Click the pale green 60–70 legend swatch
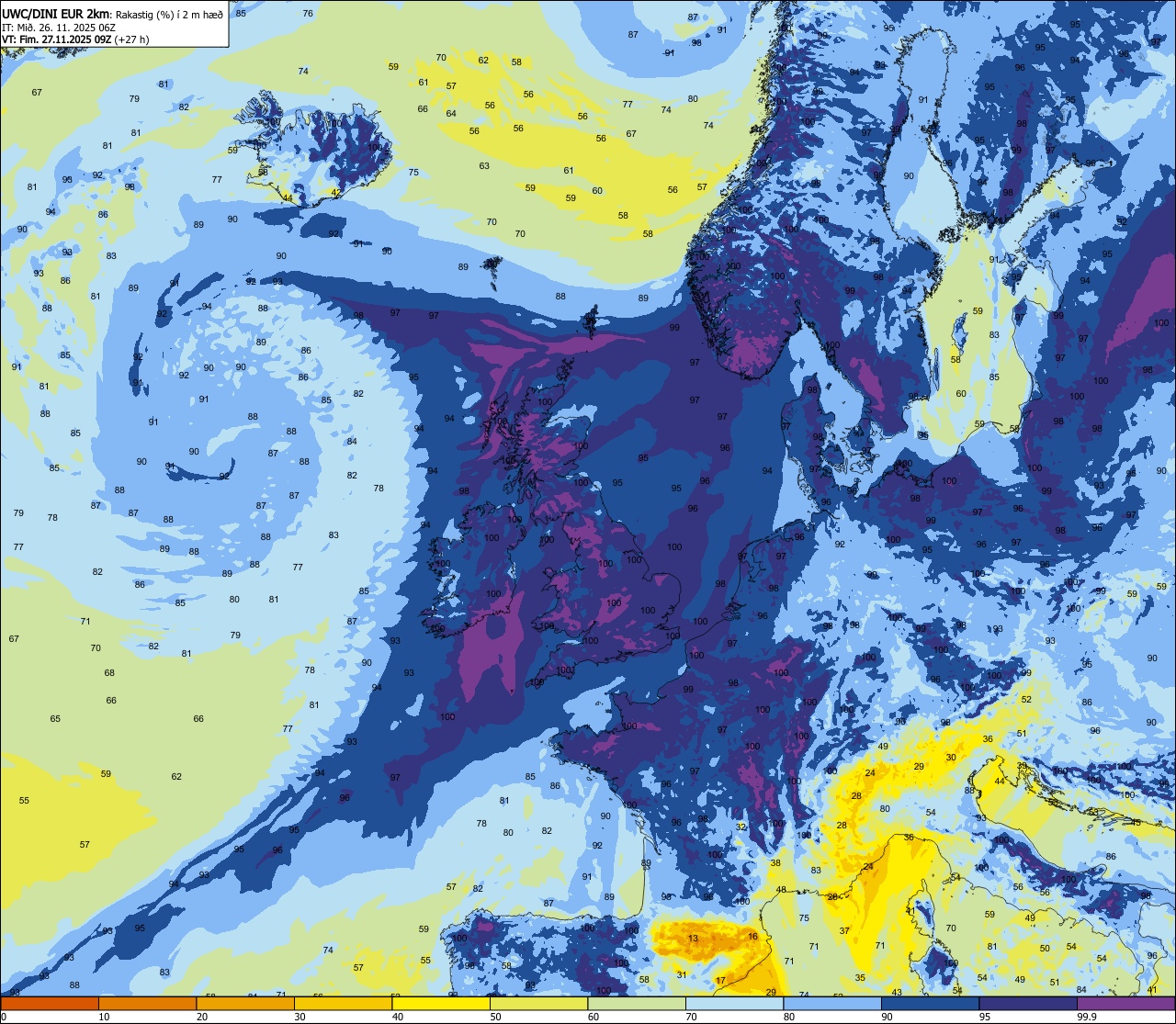 pos(637,1003)
